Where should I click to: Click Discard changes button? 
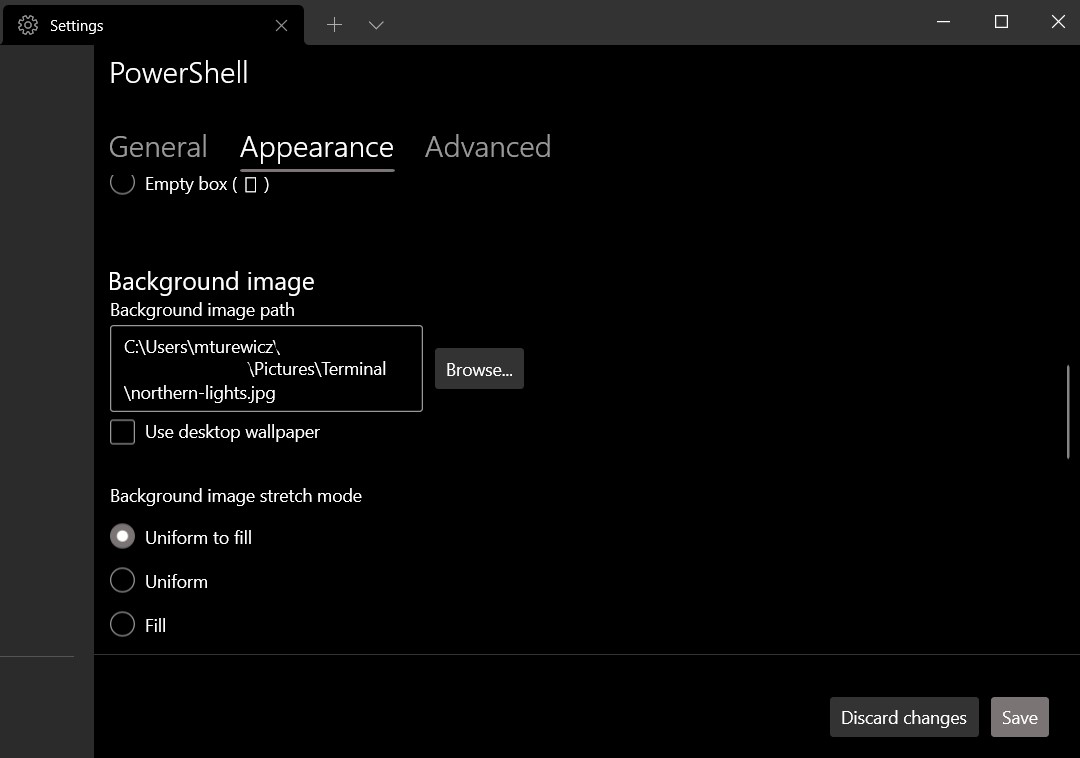click(x=904, y=717)
